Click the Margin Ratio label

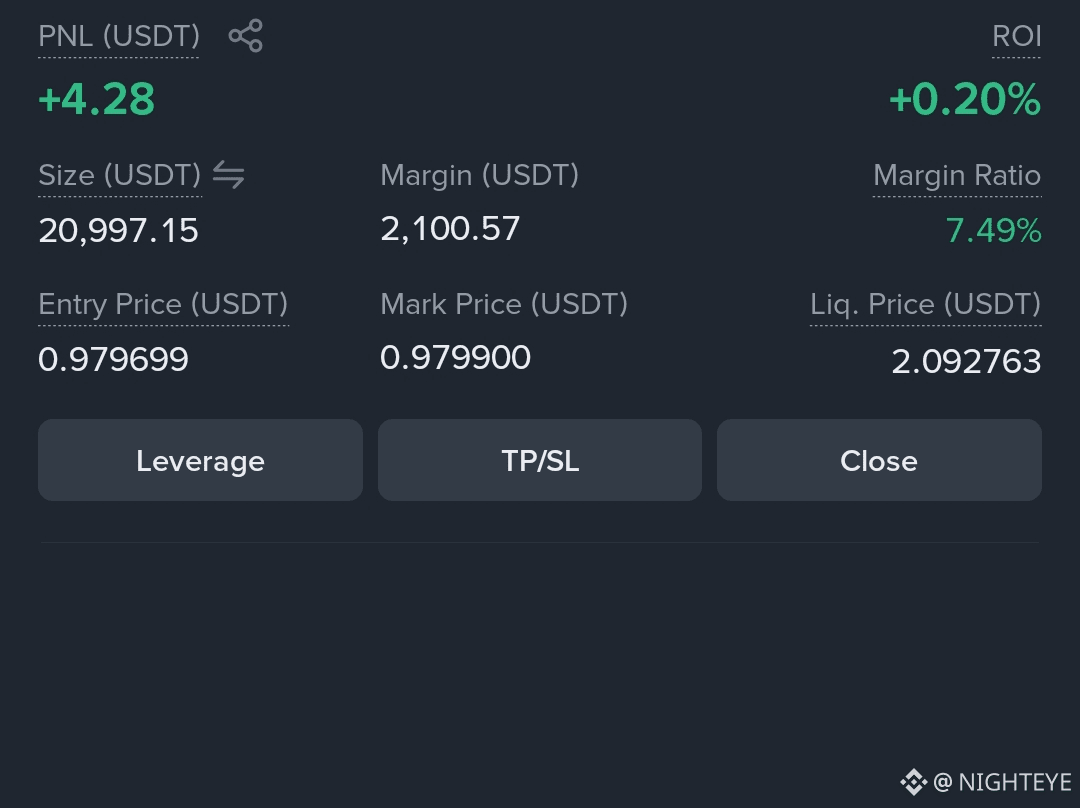(x=957, y=175)
